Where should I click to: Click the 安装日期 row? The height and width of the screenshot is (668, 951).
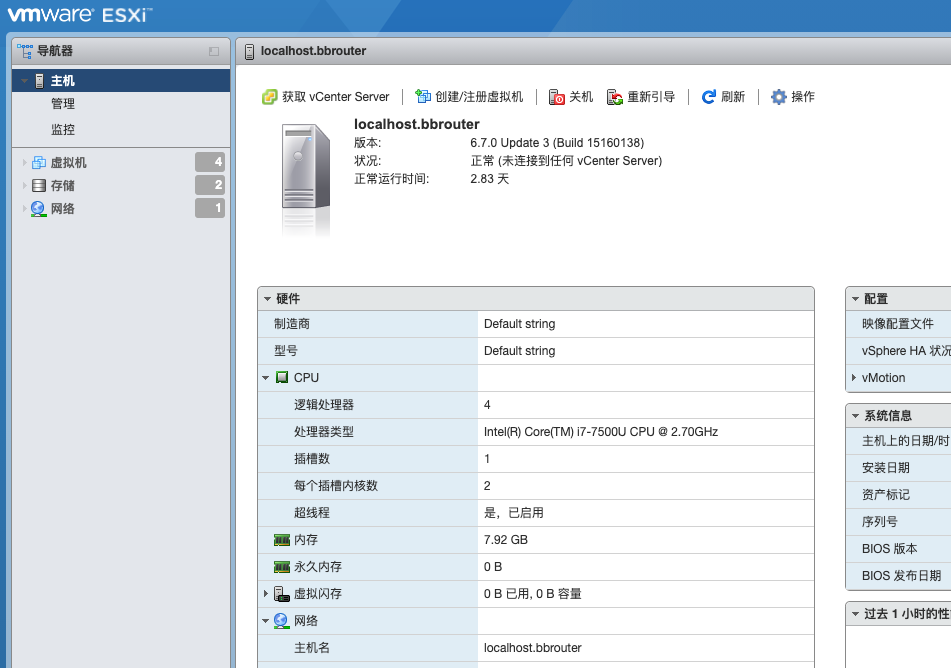[x=899, y=468]
